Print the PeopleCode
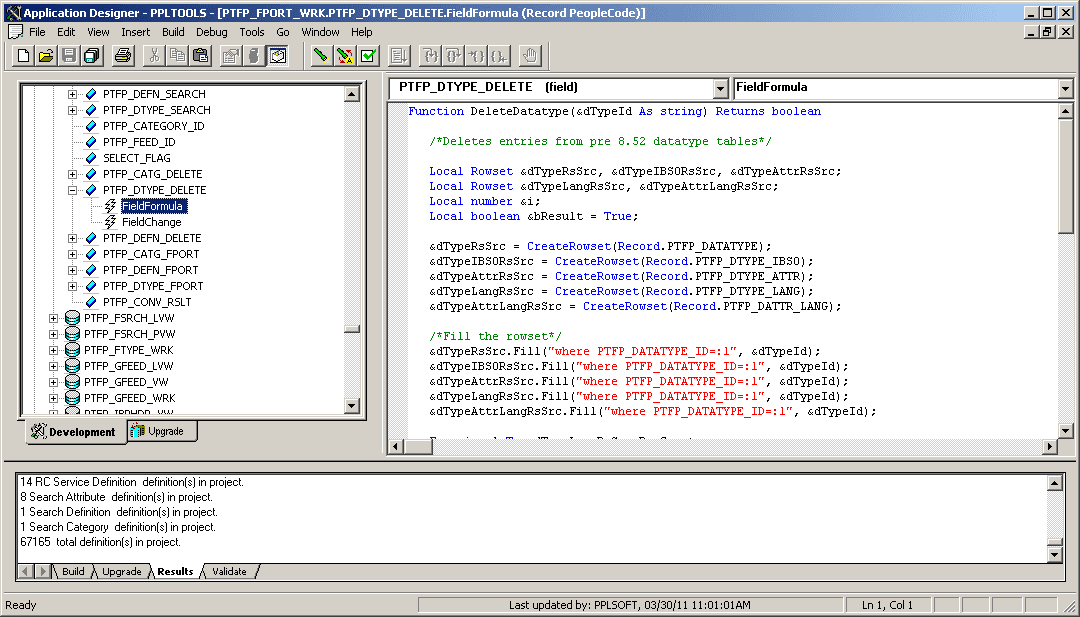The height and width of the screenshot is (617, 1080). pos(121,55)
